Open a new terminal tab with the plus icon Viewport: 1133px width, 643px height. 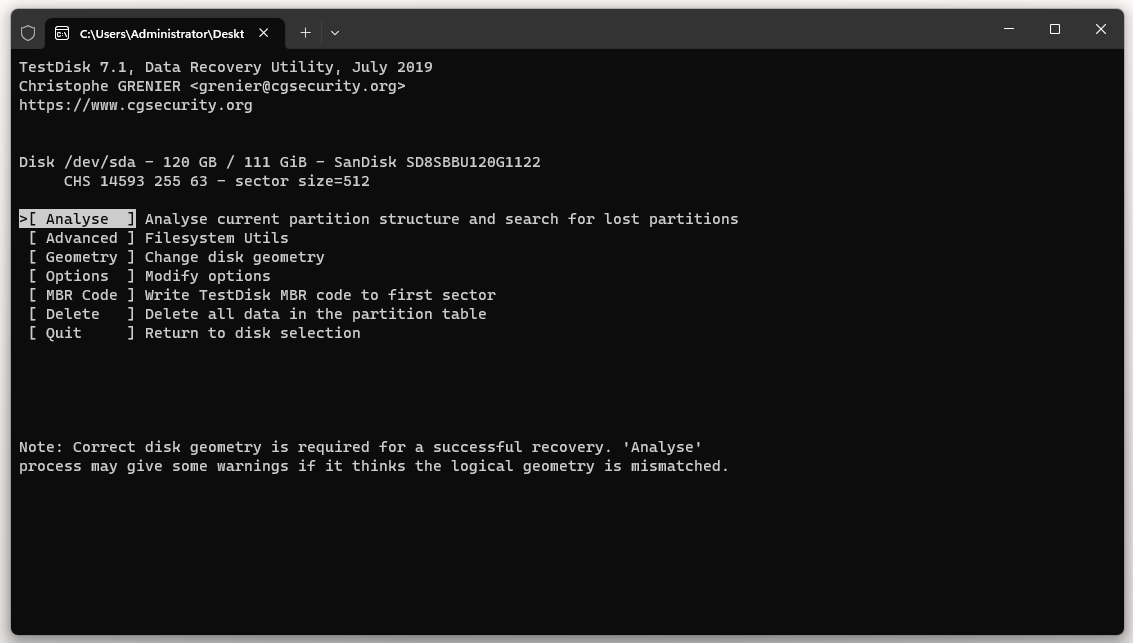tap(305, 32)
